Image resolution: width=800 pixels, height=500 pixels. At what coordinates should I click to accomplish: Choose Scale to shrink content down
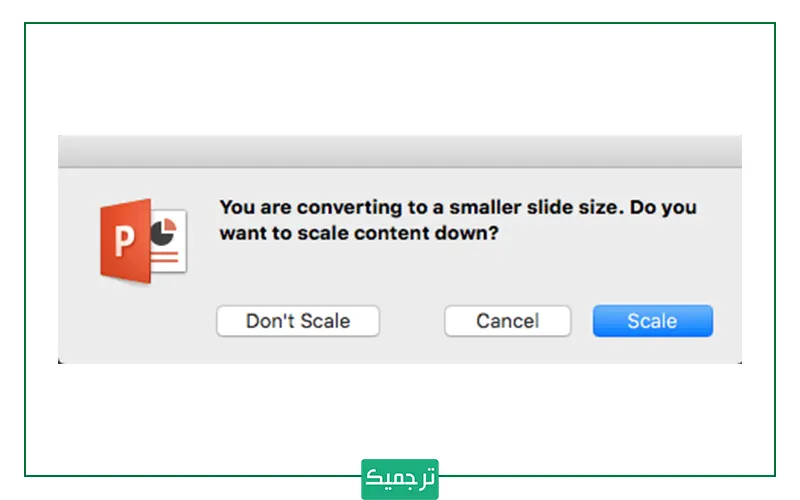[x=652, y=321]
